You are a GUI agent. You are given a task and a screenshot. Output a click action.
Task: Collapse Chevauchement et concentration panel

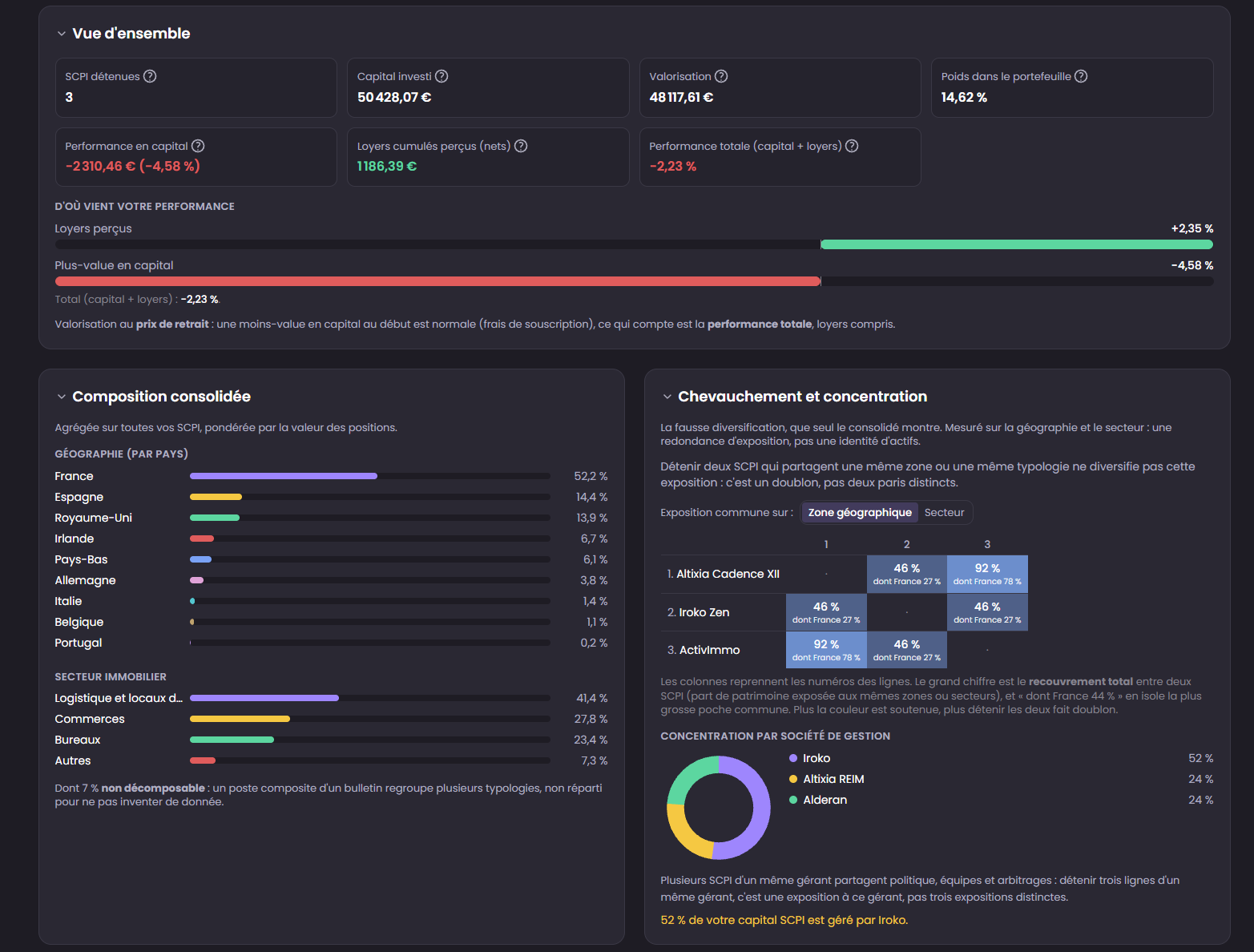(667, 397)
